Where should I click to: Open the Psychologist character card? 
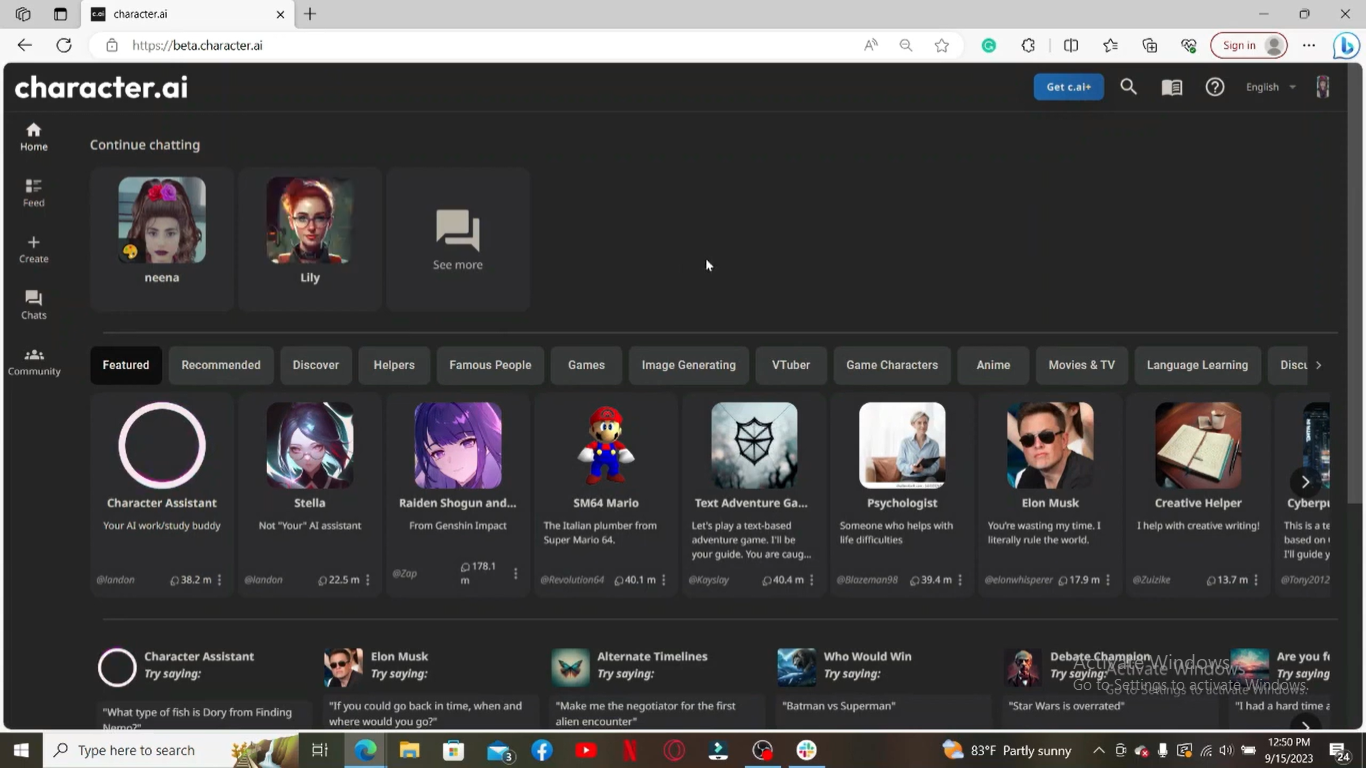coord(902,494)
